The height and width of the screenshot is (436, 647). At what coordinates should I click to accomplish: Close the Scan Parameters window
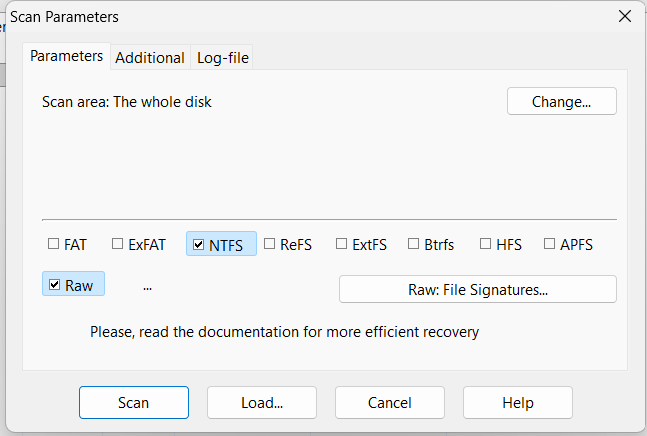[x=625, y=16]
